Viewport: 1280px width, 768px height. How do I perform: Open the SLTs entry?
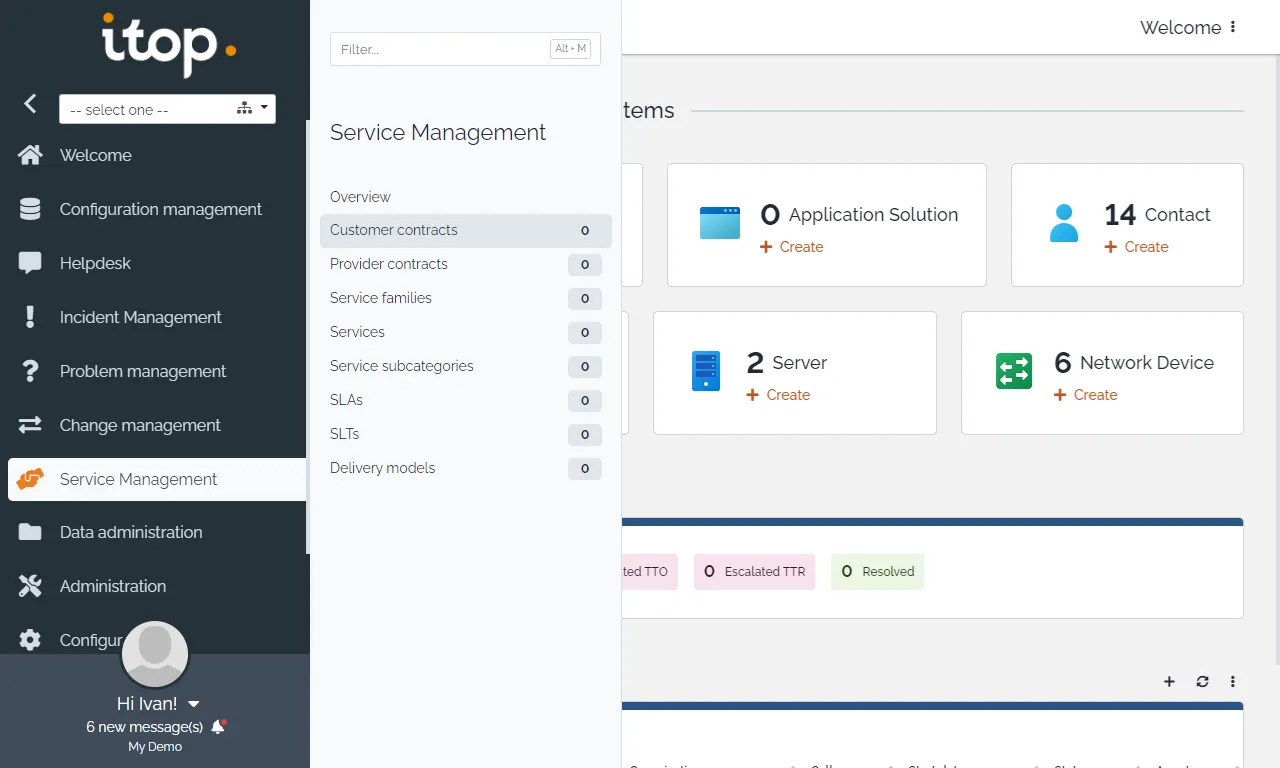point(466,434)
